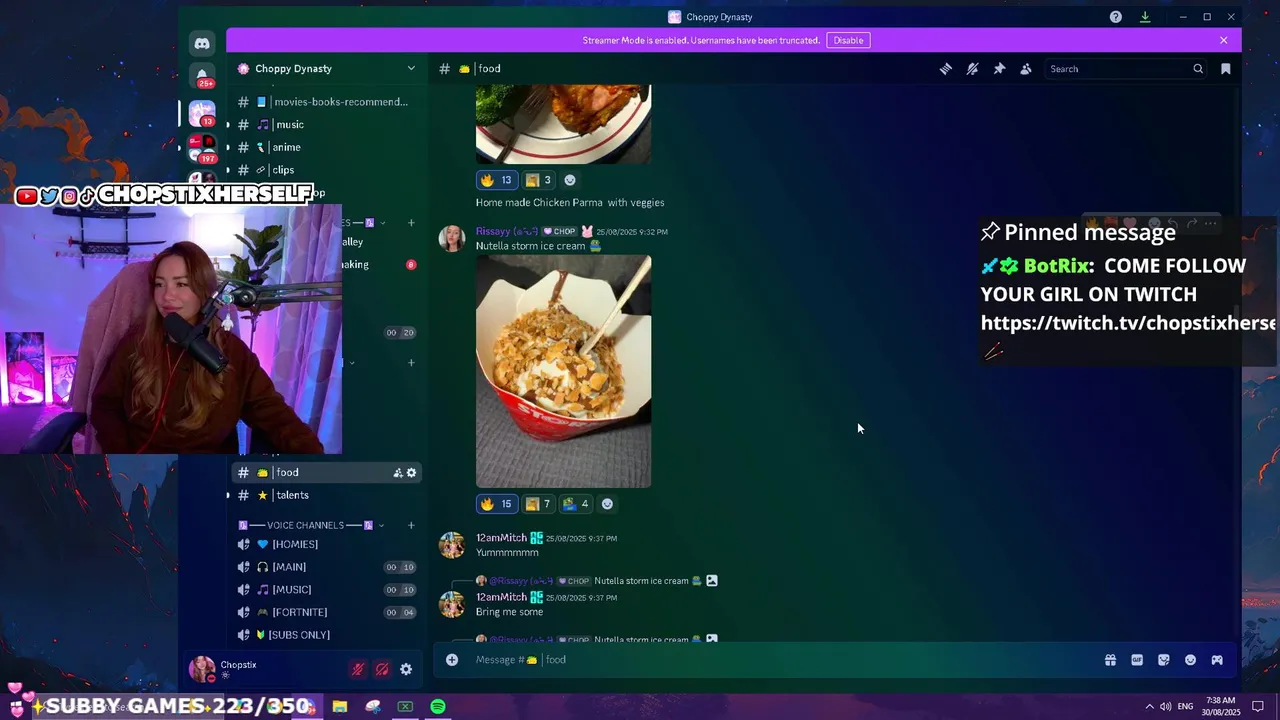Viewport: 1280px width, 720px height.
Task: Open the anime channel
Action: tap(325, 147)
